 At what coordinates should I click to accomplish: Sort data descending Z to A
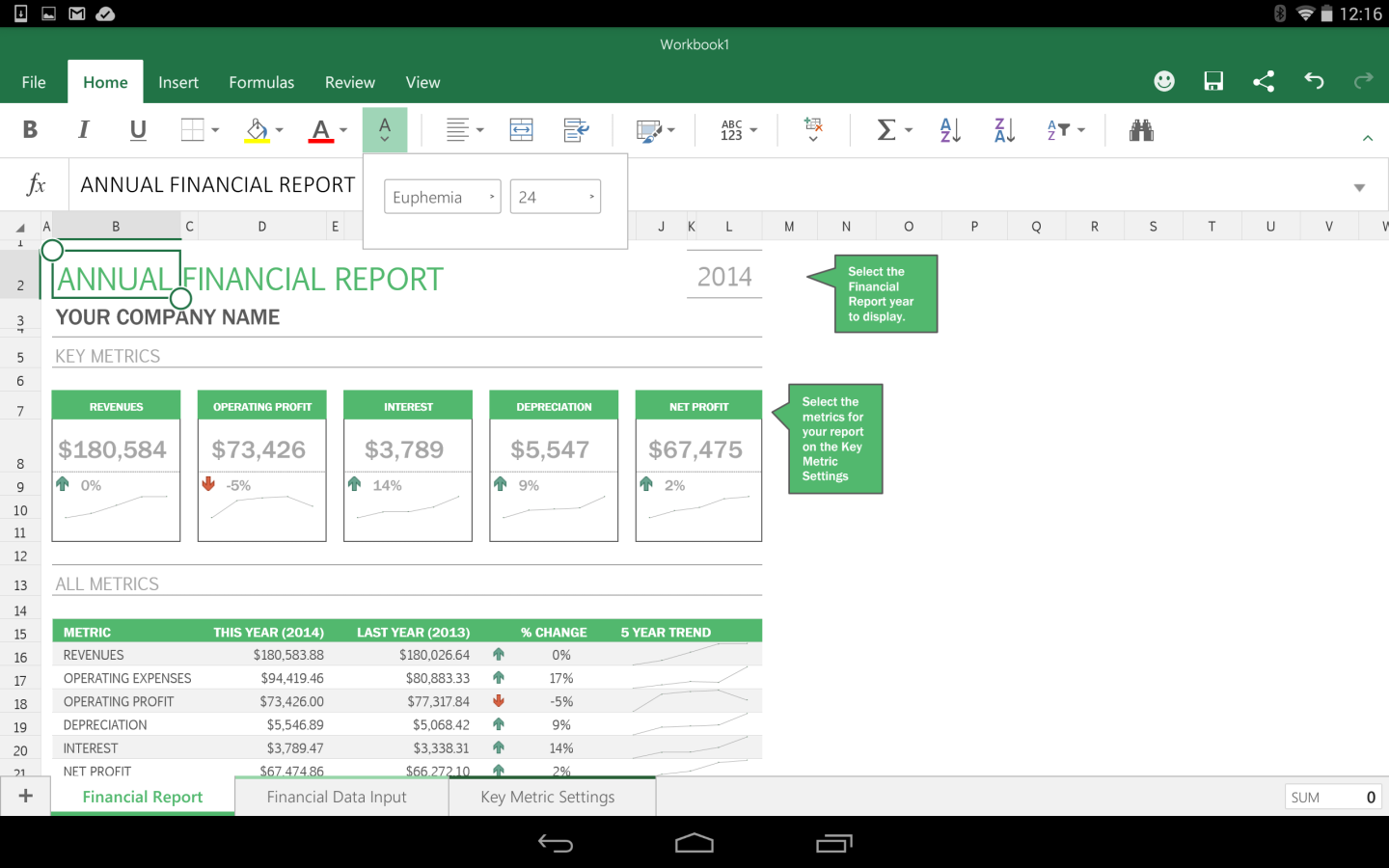pyautogui.click(x=1002, y=128)
